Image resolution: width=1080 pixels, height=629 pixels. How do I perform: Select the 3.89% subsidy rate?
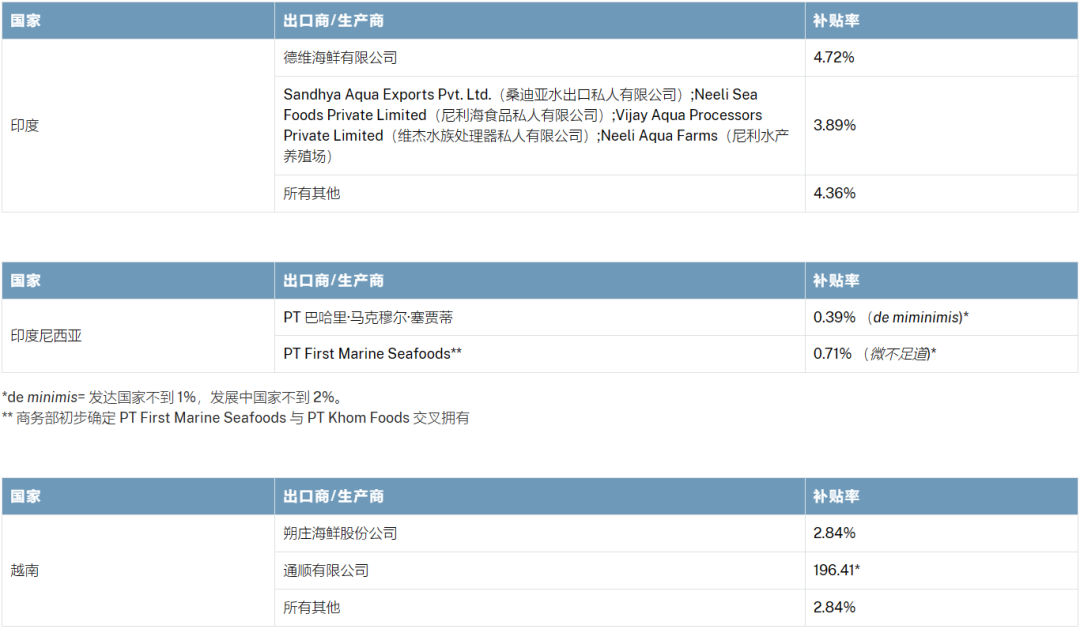click(x=834, y=125)
